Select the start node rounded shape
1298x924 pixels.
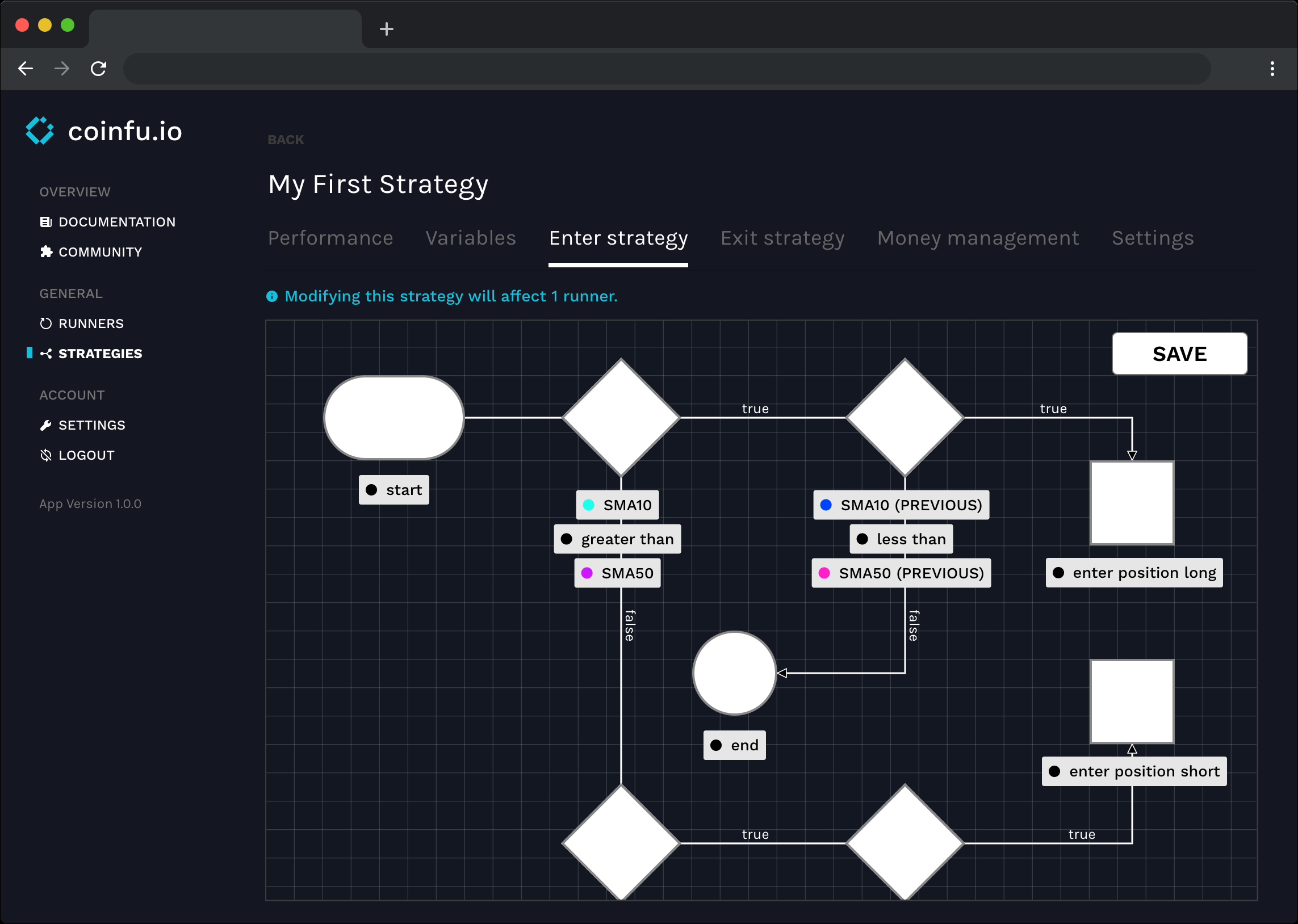[394, 418]
